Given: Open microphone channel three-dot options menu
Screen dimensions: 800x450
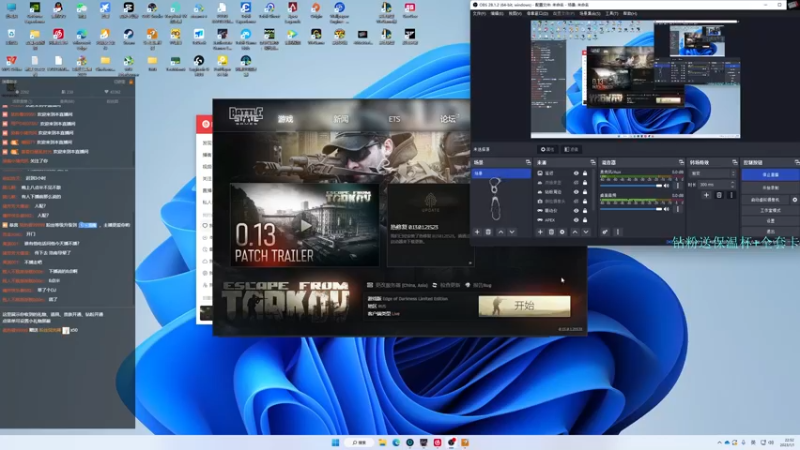Looking at the screenshot, I should click(x=678, y=186).
